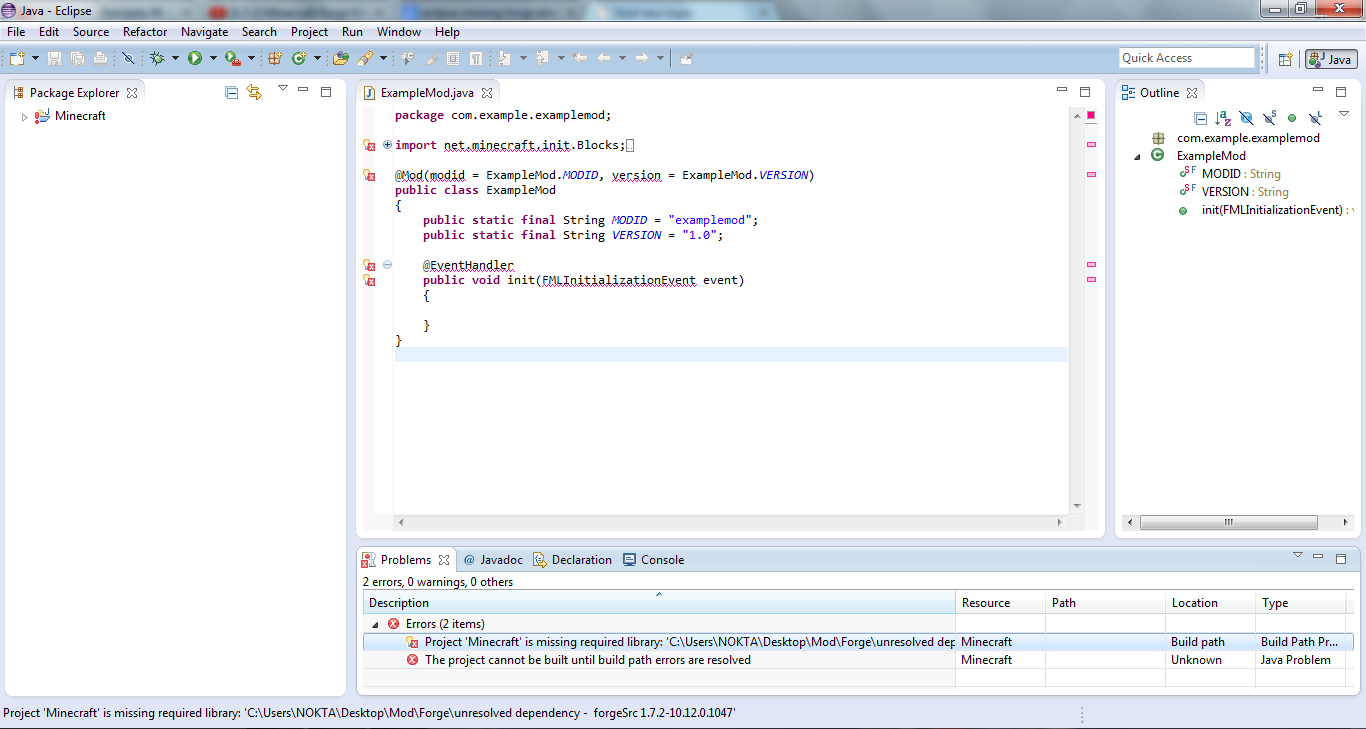Image resolution: width=1366 pixels, height=729 pixels.
Task: Run the project with green play button
Action: coord(195,58)
